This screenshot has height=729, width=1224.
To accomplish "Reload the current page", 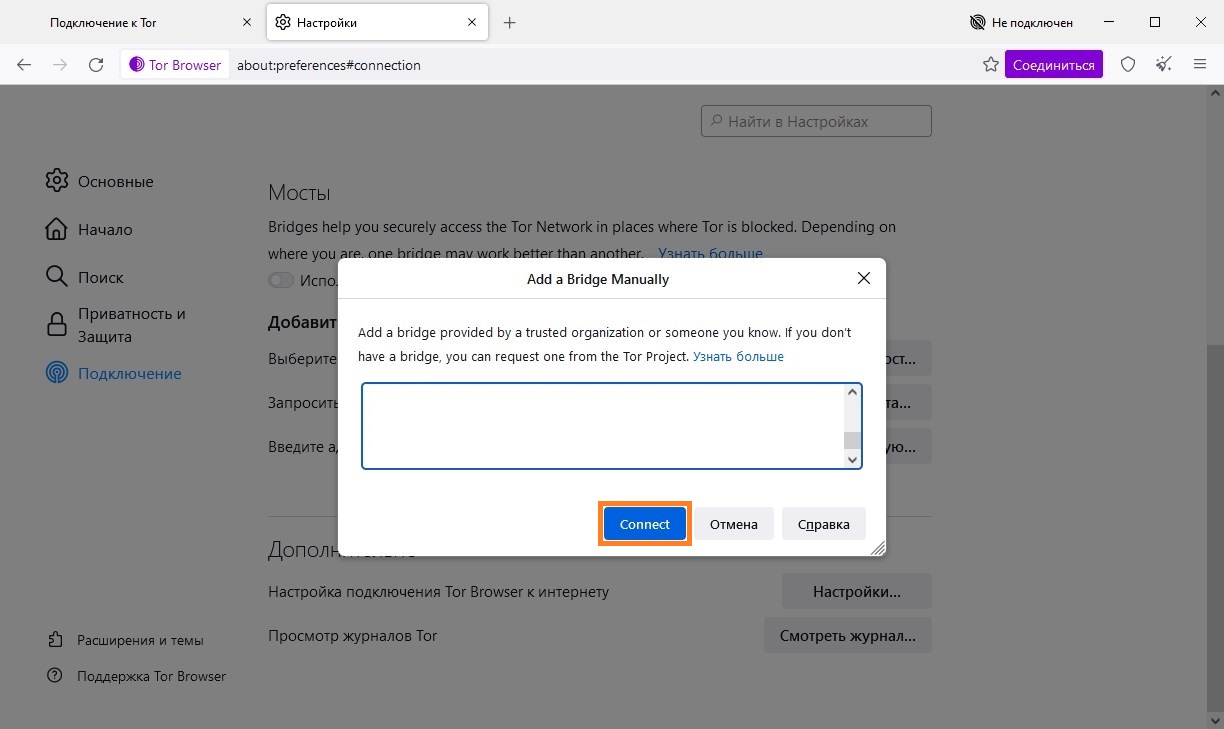I will (96, 65).
